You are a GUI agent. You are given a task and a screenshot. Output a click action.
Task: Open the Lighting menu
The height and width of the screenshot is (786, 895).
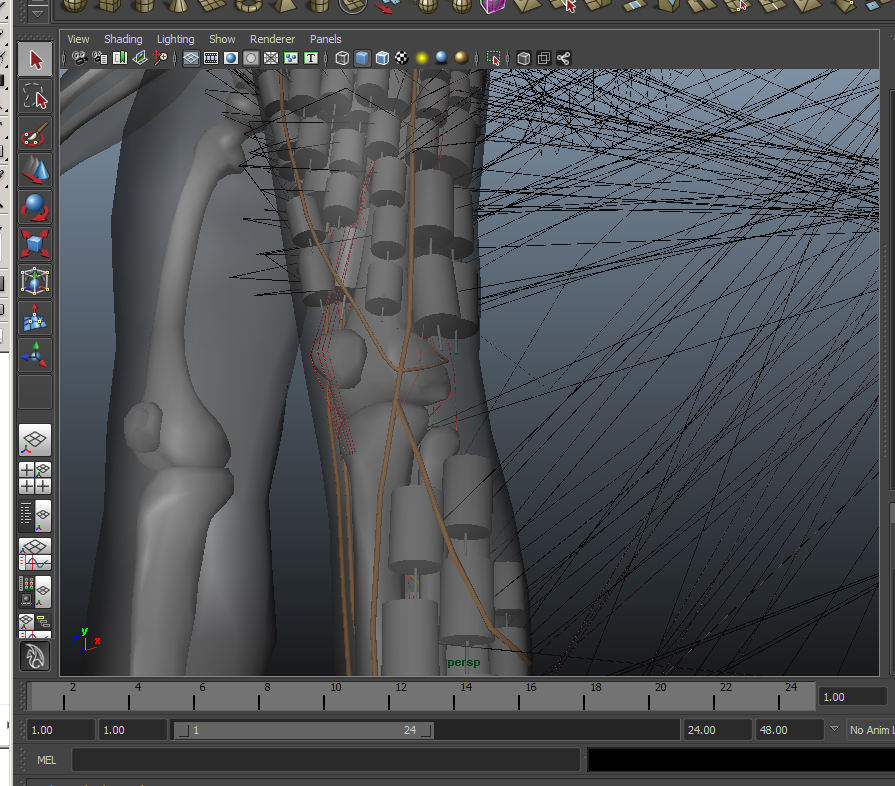click(x=175, y=39)
